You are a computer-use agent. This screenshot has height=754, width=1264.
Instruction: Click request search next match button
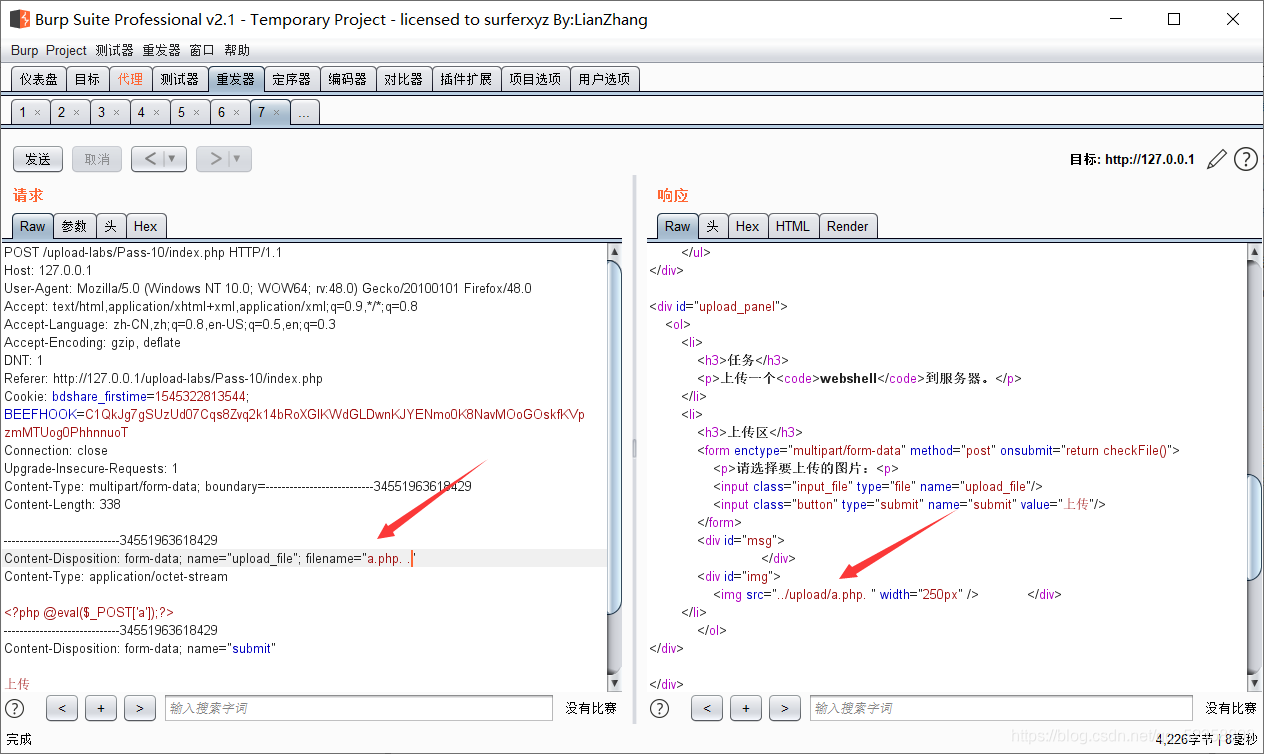[140, 708]
